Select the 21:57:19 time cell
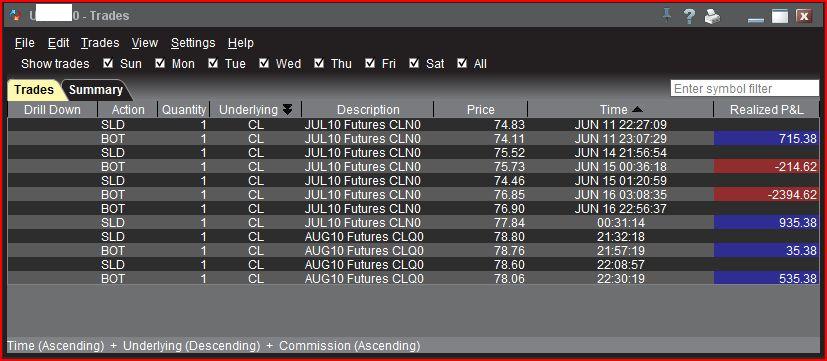The height and width of the screenshot is (361, 827). click(x=620, y=250)
